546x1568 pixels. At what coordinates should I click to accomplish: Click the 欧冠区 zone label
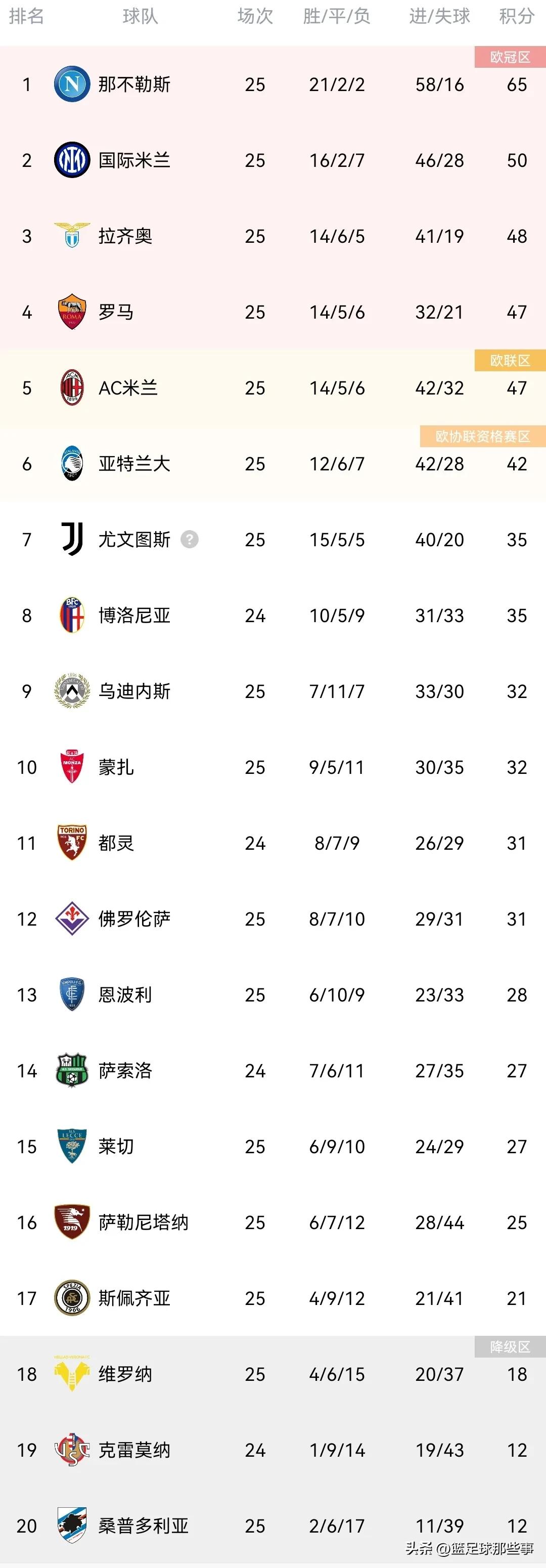[510, 57]
